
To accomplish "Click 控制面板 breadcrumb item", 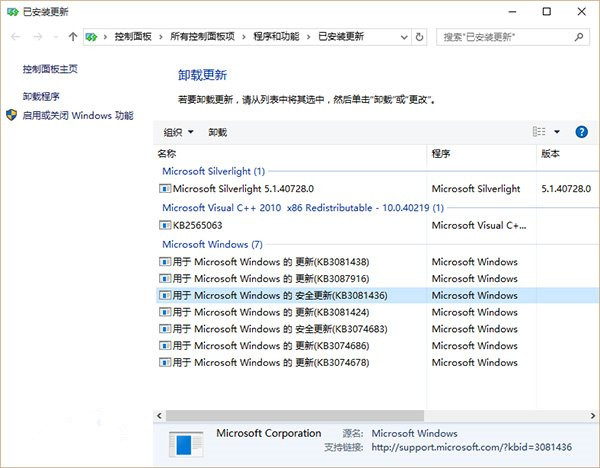I will (x=133, y=37).
